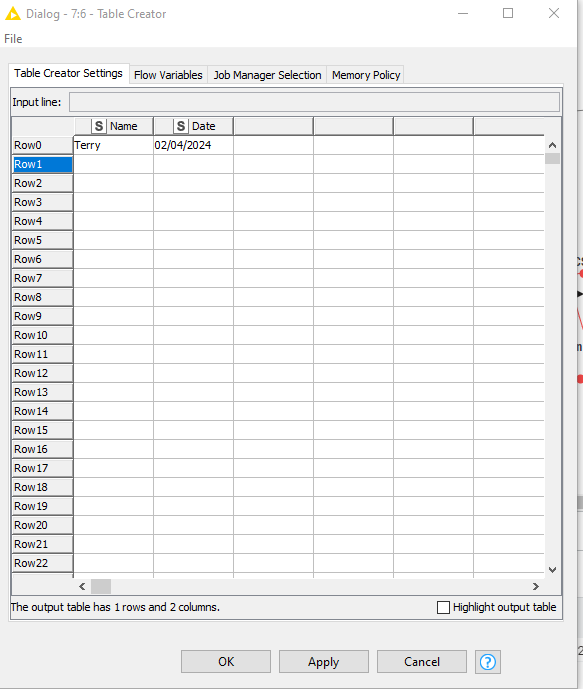Enable the Highlight output table checkbox
The height and width of the screenshot is (689, 583).
coord(443,607)
